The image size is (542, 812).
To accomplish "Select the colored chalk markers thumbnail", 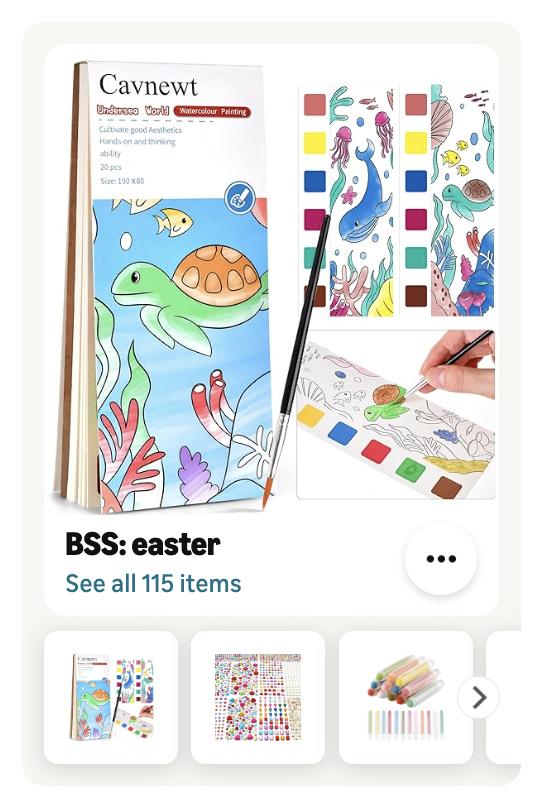I will click(406, 697).
